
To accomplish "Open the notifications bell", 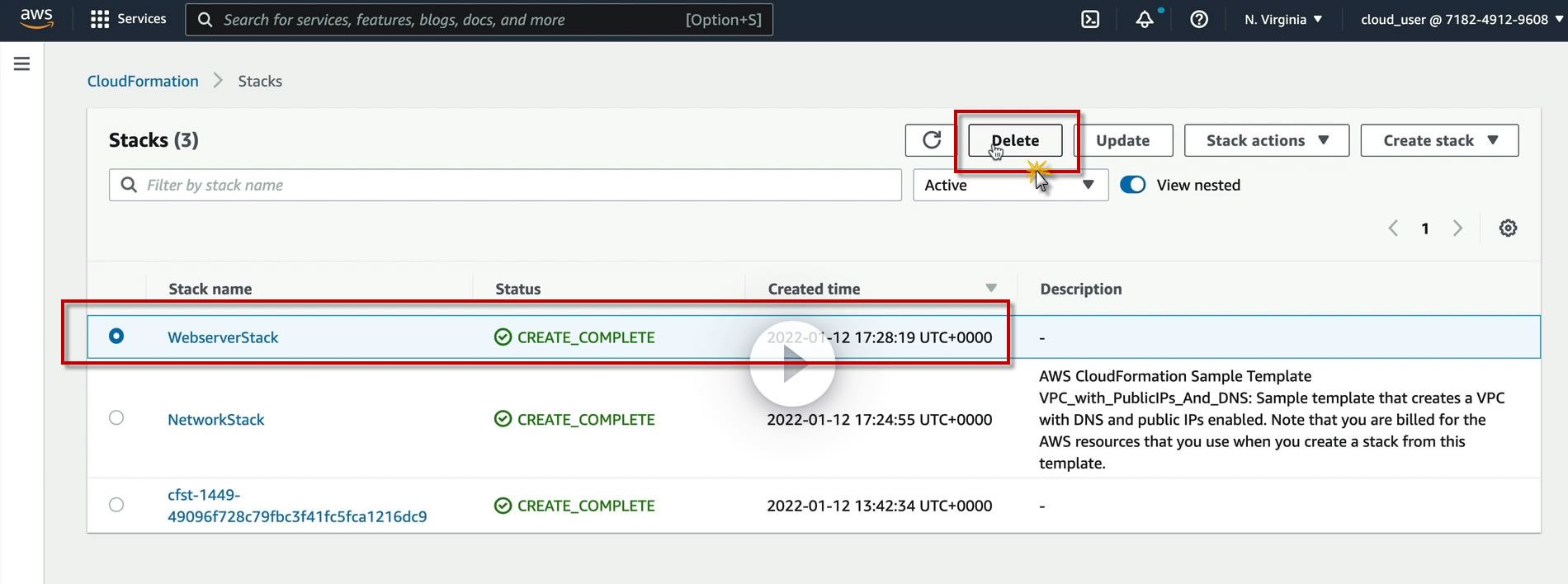I will [1145, 19].
